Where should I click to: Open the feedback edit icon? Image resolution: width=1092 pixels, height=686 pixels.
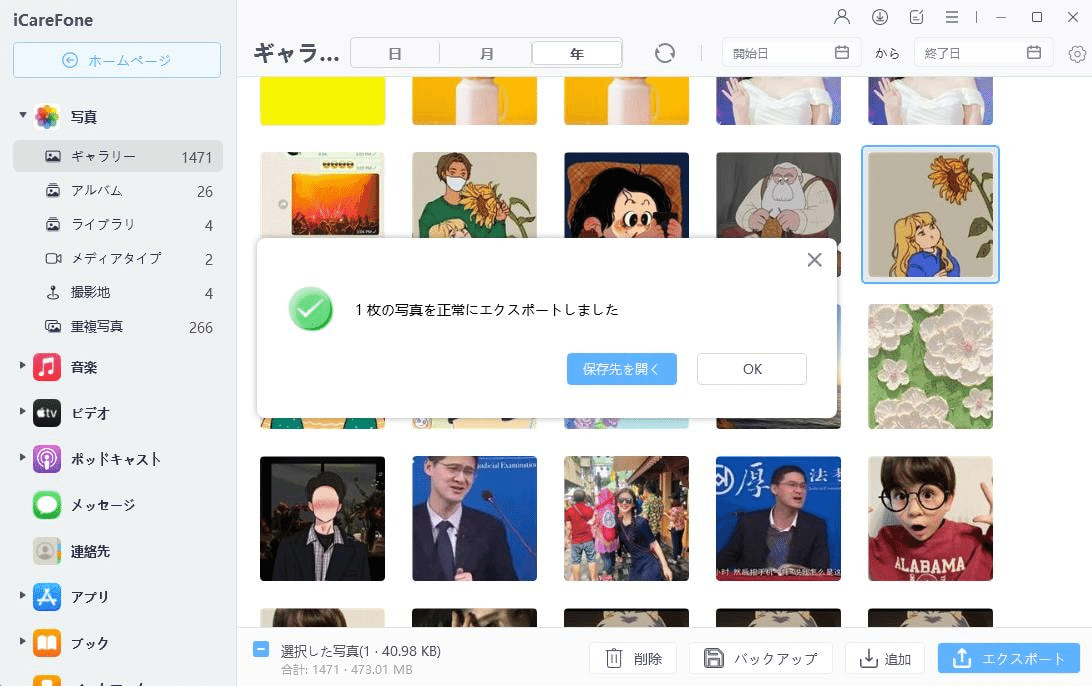point(916,17)
